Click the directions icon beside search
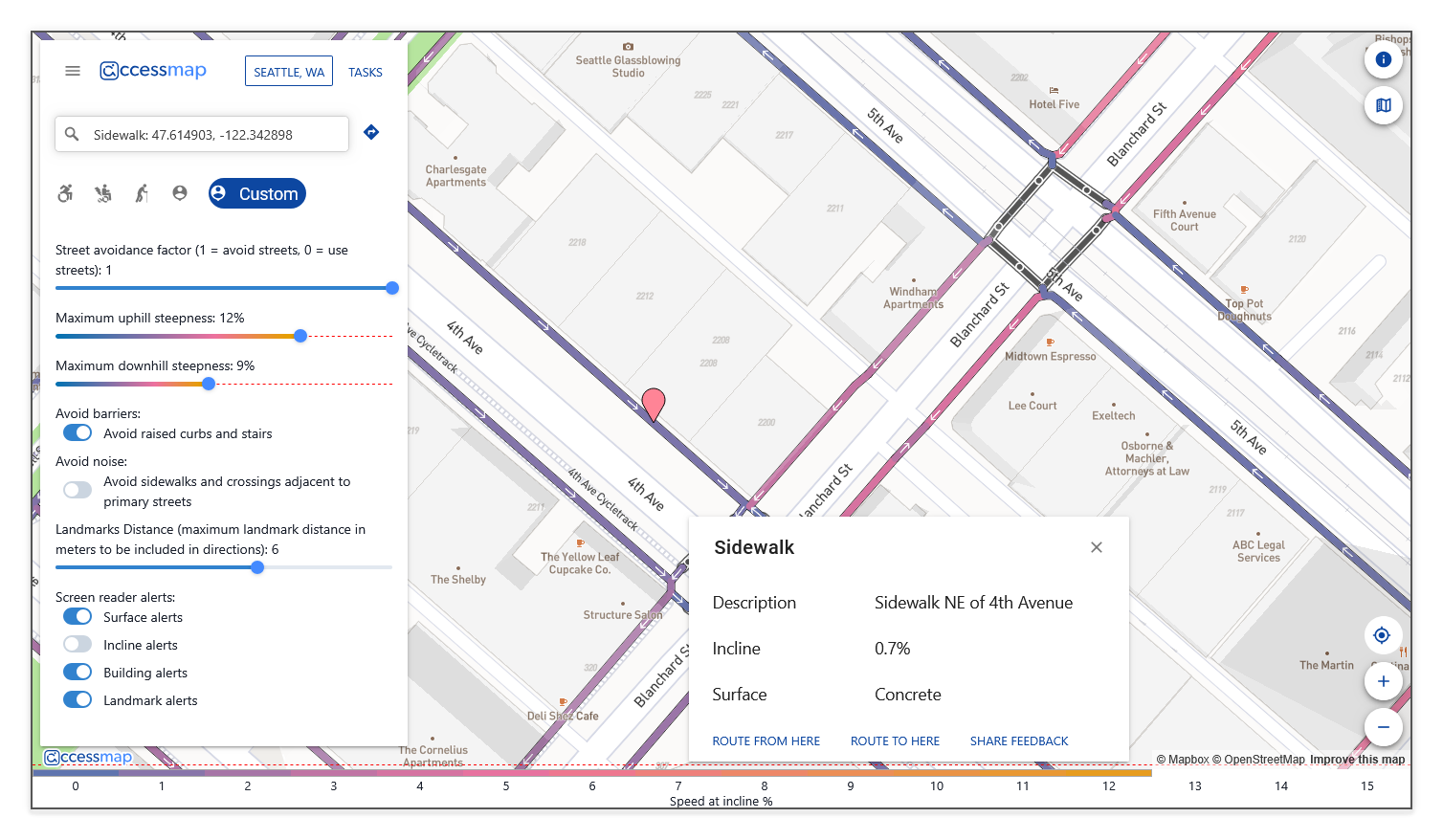1443x840 pixels. [x=371, y=133]
